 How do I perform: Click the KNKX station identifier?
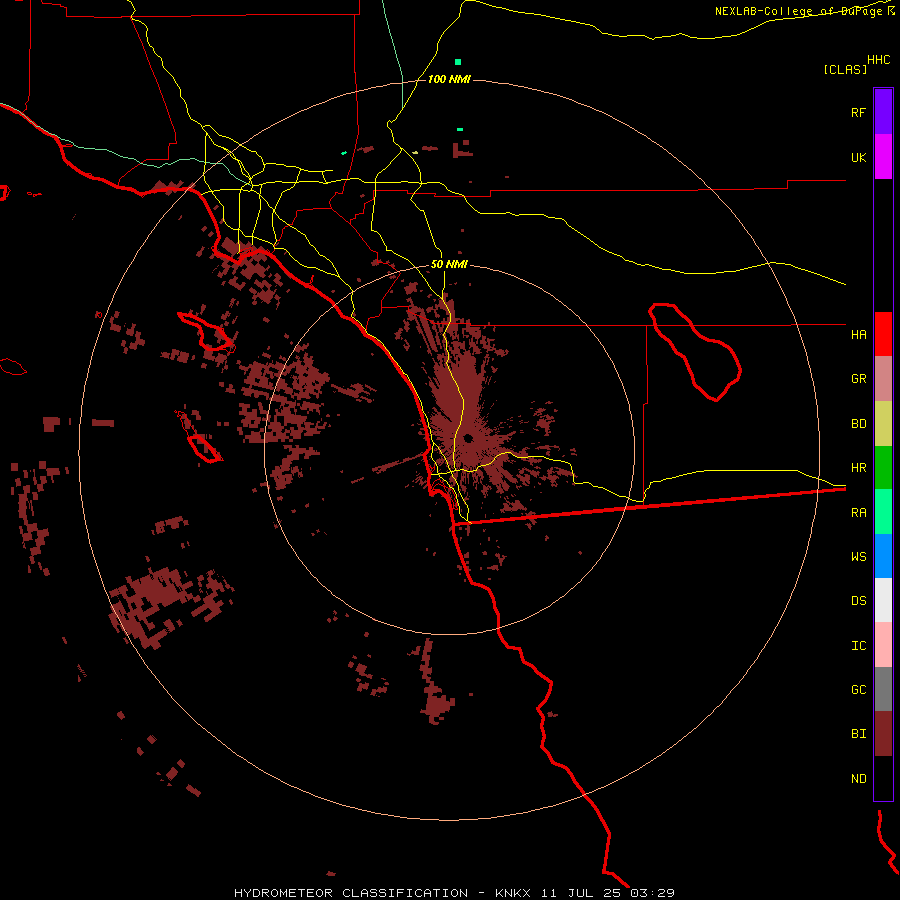coord(513,893)
